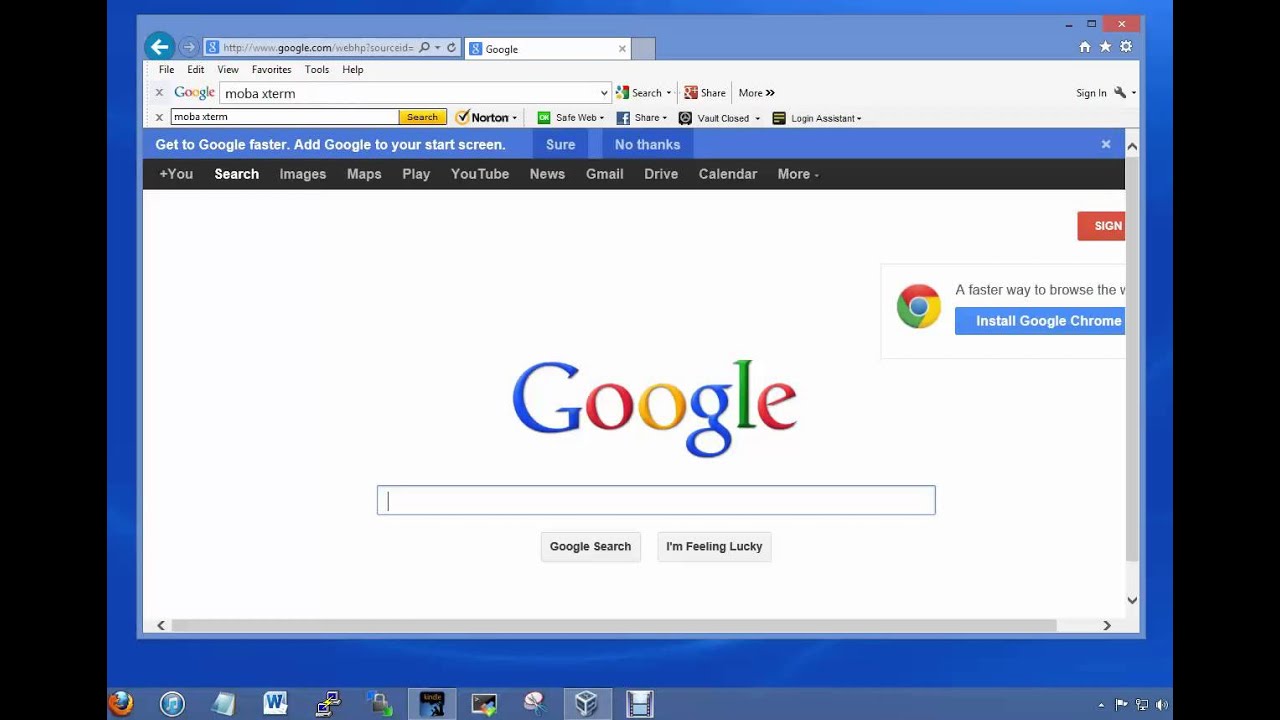Open the Edit menu
The image size is (1280, 720).
(x=196, y=70)
